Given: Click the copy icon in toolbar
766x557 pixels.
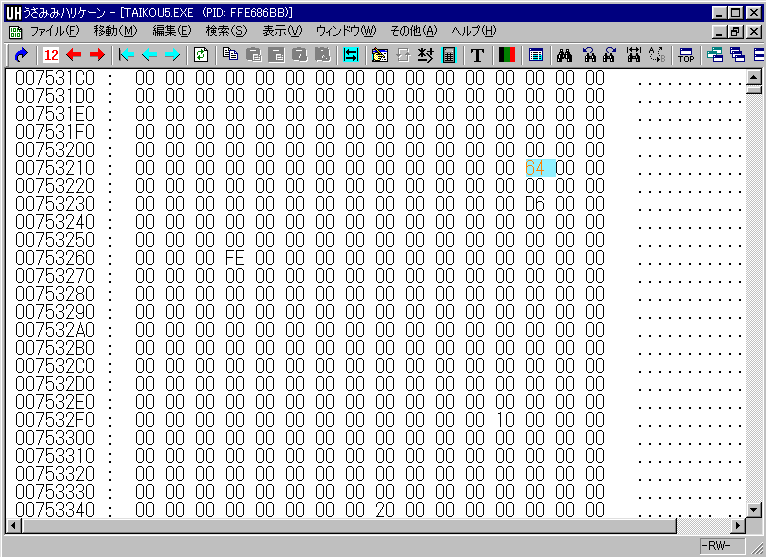Looking at the screenshot, I should point(231,55).
